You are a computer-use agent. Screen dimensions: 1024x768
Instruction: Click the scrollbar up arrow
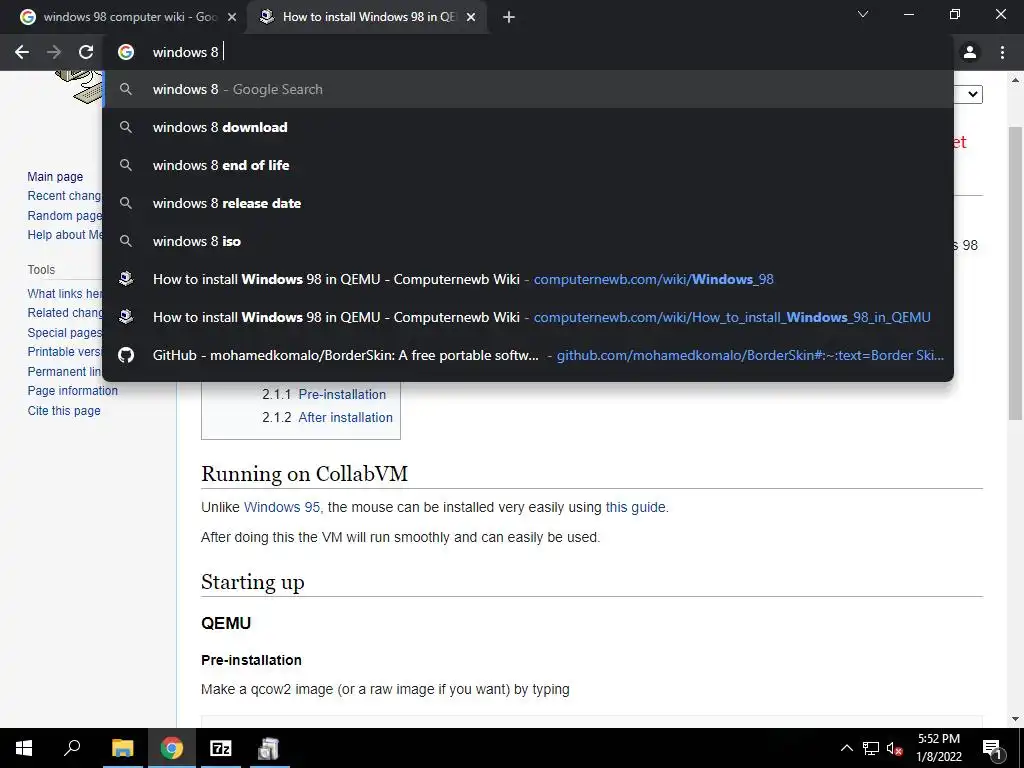[x=1015, y=80]
